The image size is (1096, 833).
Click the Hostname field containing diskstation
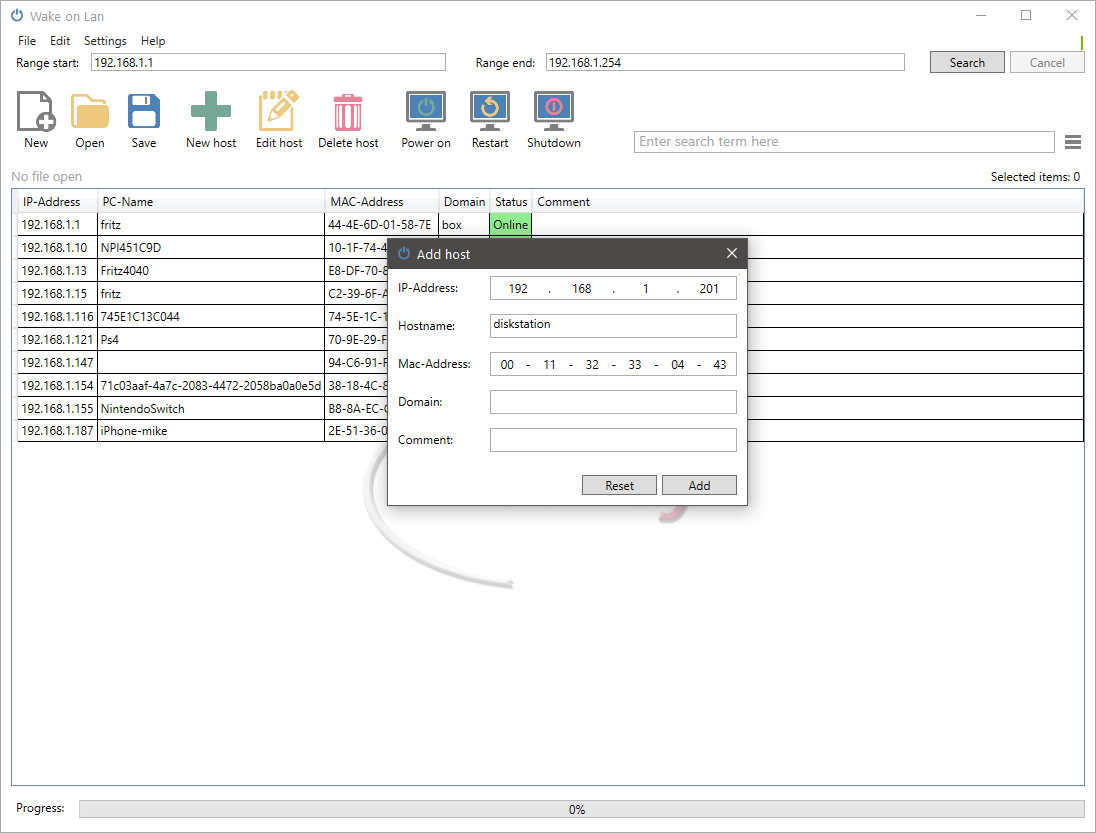(613, 326)
